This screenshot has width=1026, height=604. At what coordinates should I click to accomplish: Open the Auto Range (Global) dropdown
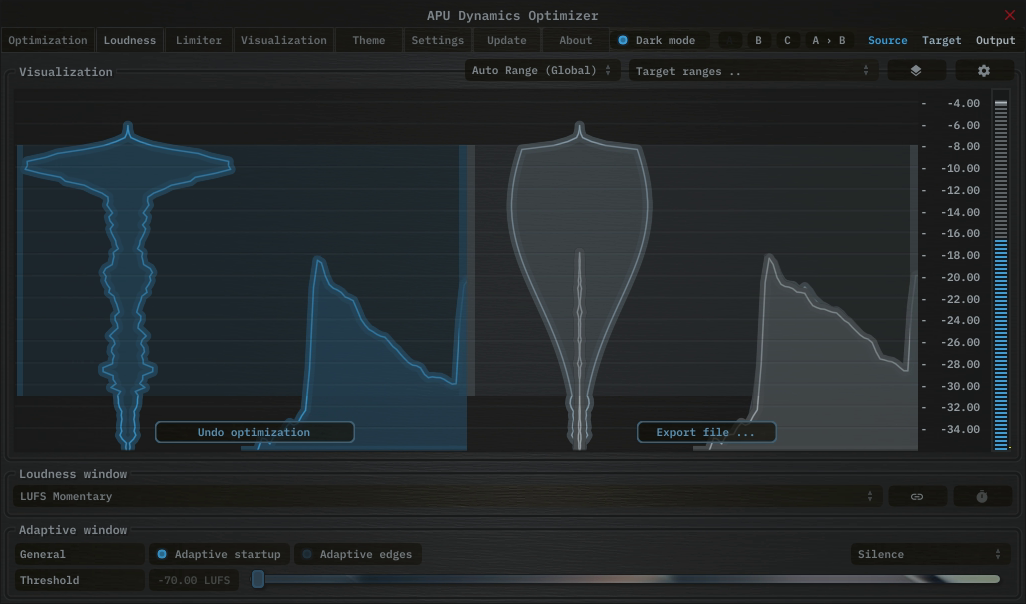pyautogui.click(x=541, y=71)
